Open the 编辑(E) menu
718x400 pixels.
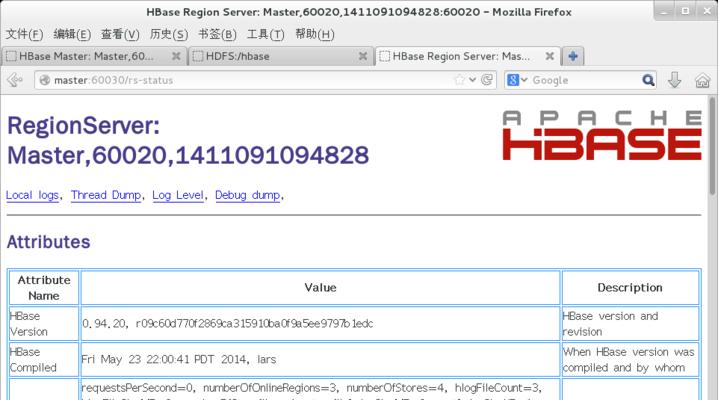[72, 34]
